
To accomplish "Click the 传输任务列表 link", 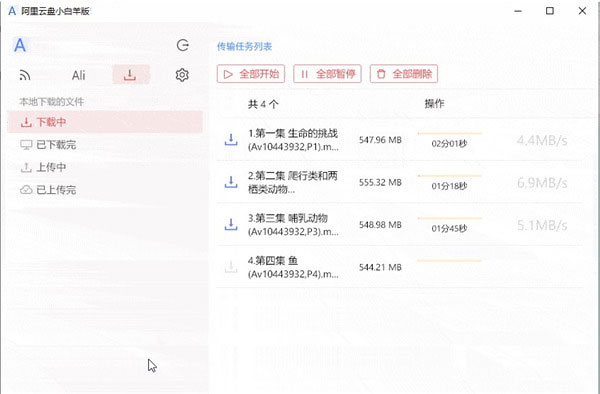I will pos(245,47).
